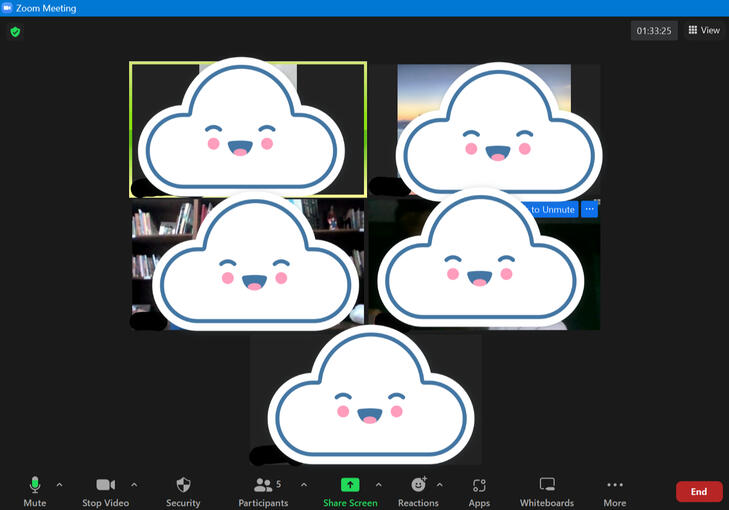Screen dimensions: 729x510
Task: Open the blue three-dots participant menu
Action: (590, 209)
